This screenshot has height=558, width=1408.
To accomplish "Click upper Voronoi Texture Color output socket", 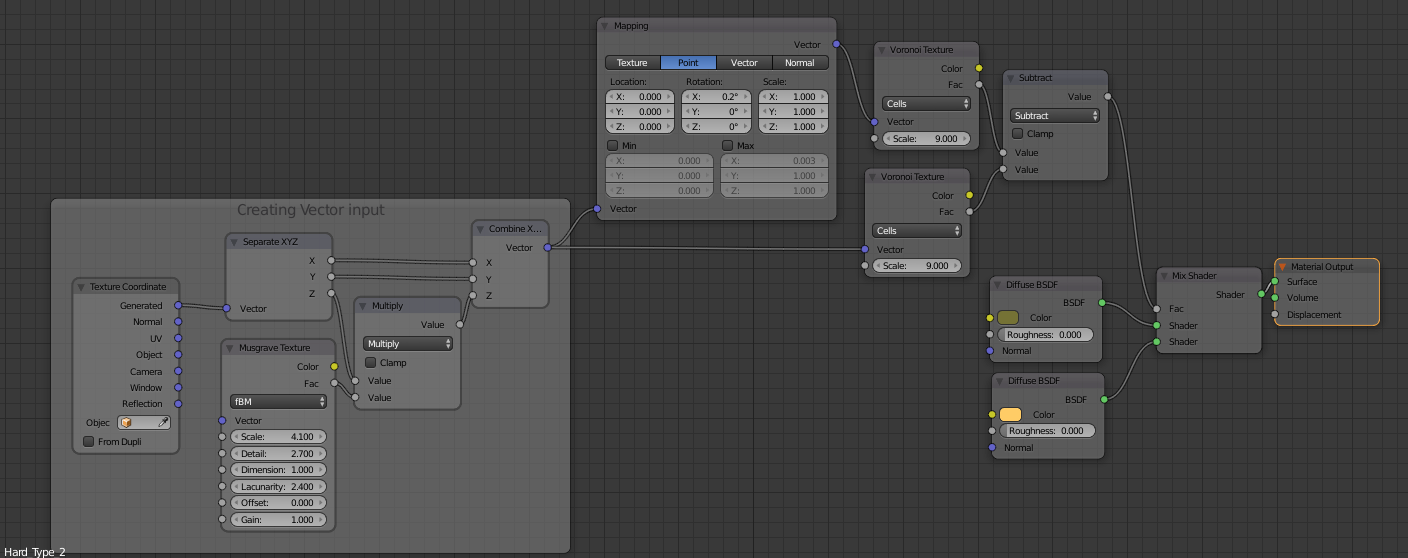I will [978, 68].
